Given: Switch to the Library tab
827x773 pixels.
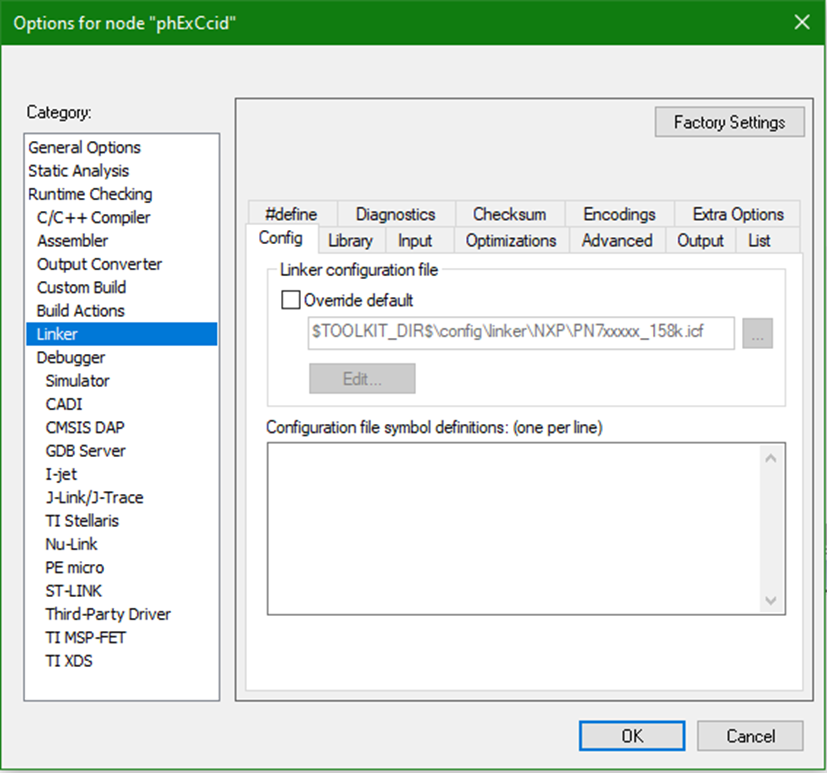Looking at the screenshot, I should (x=350, y=240).
